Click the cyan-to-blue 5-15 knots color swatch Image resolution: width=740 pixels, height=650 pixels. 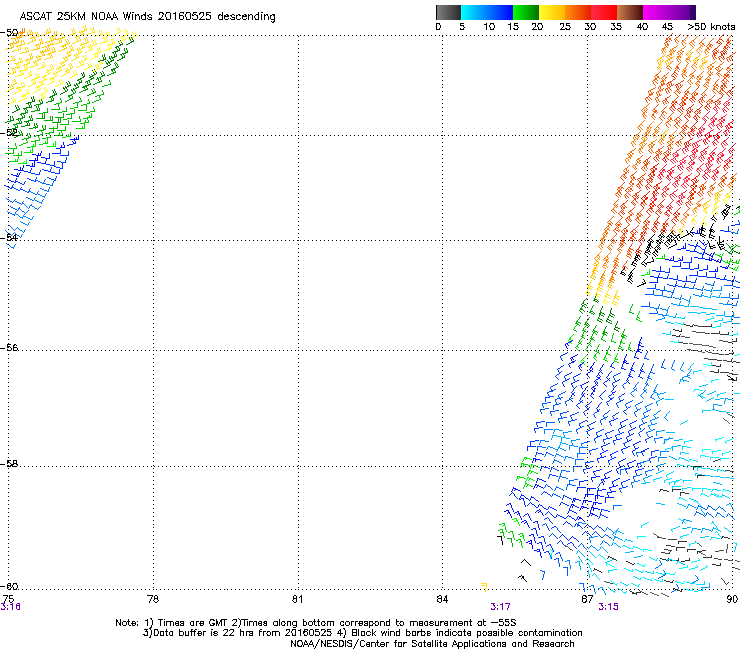487,12
